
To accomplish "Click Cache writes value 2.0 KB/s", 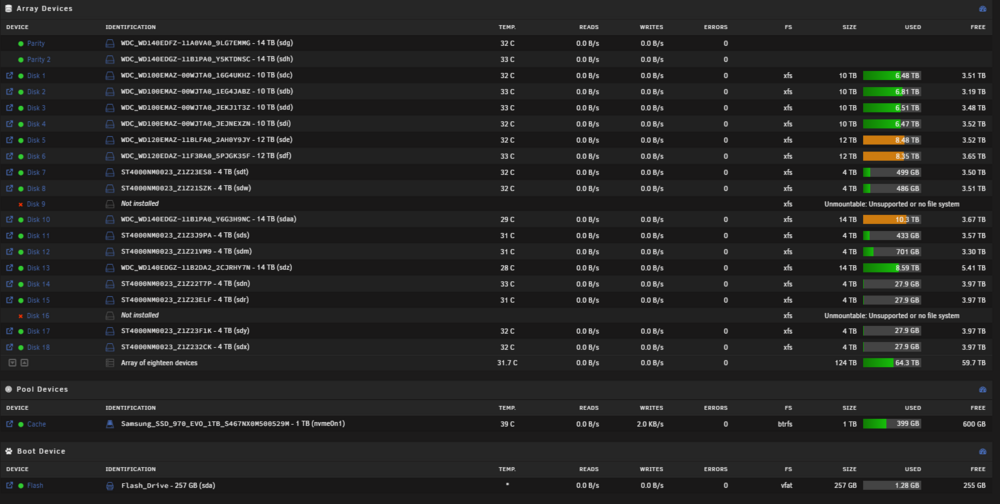I will (650, 424).
